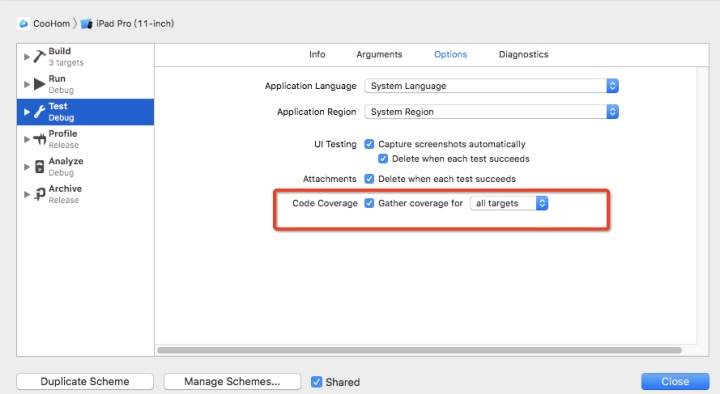The width and height of the screenshot is (720, 394).
Task: Select the Run Debug row
Action: (x=85, y=84)
